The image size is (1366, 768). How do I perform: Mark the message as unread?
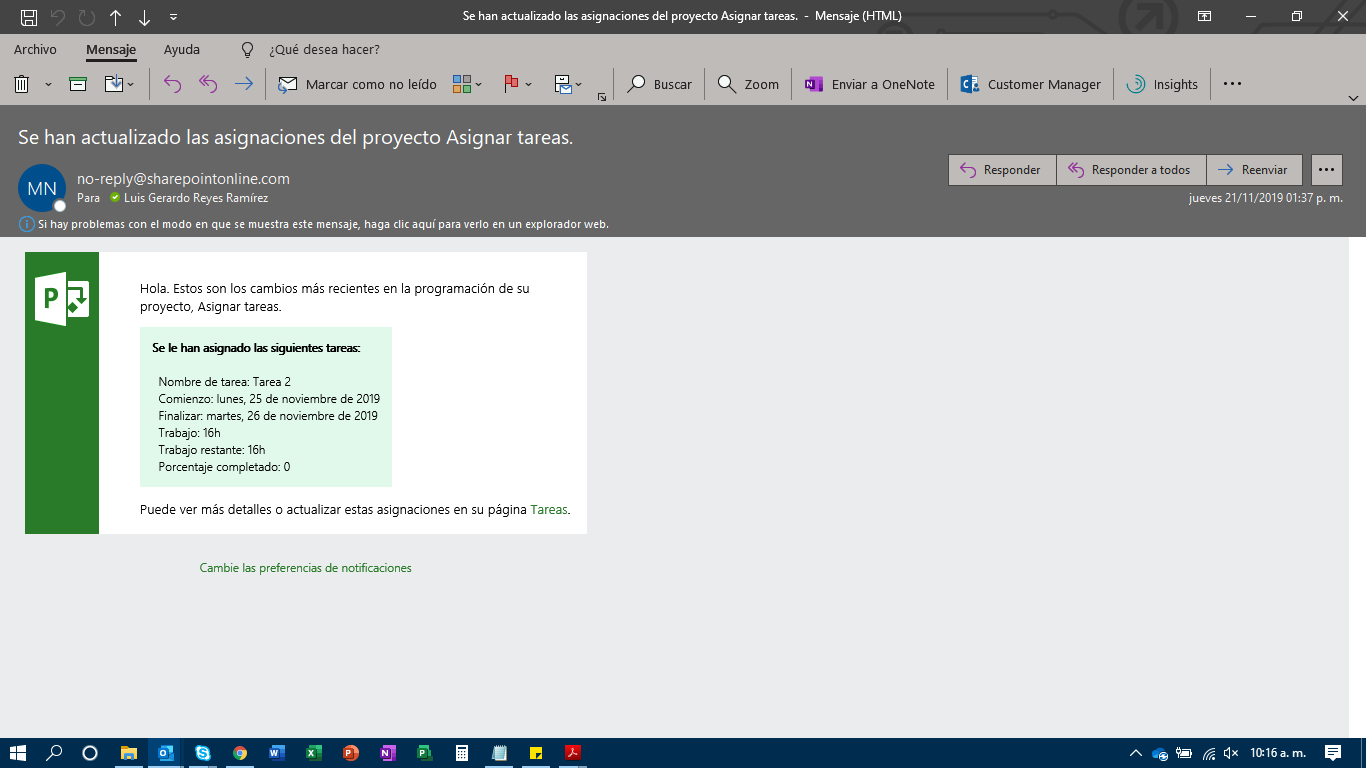357,84
